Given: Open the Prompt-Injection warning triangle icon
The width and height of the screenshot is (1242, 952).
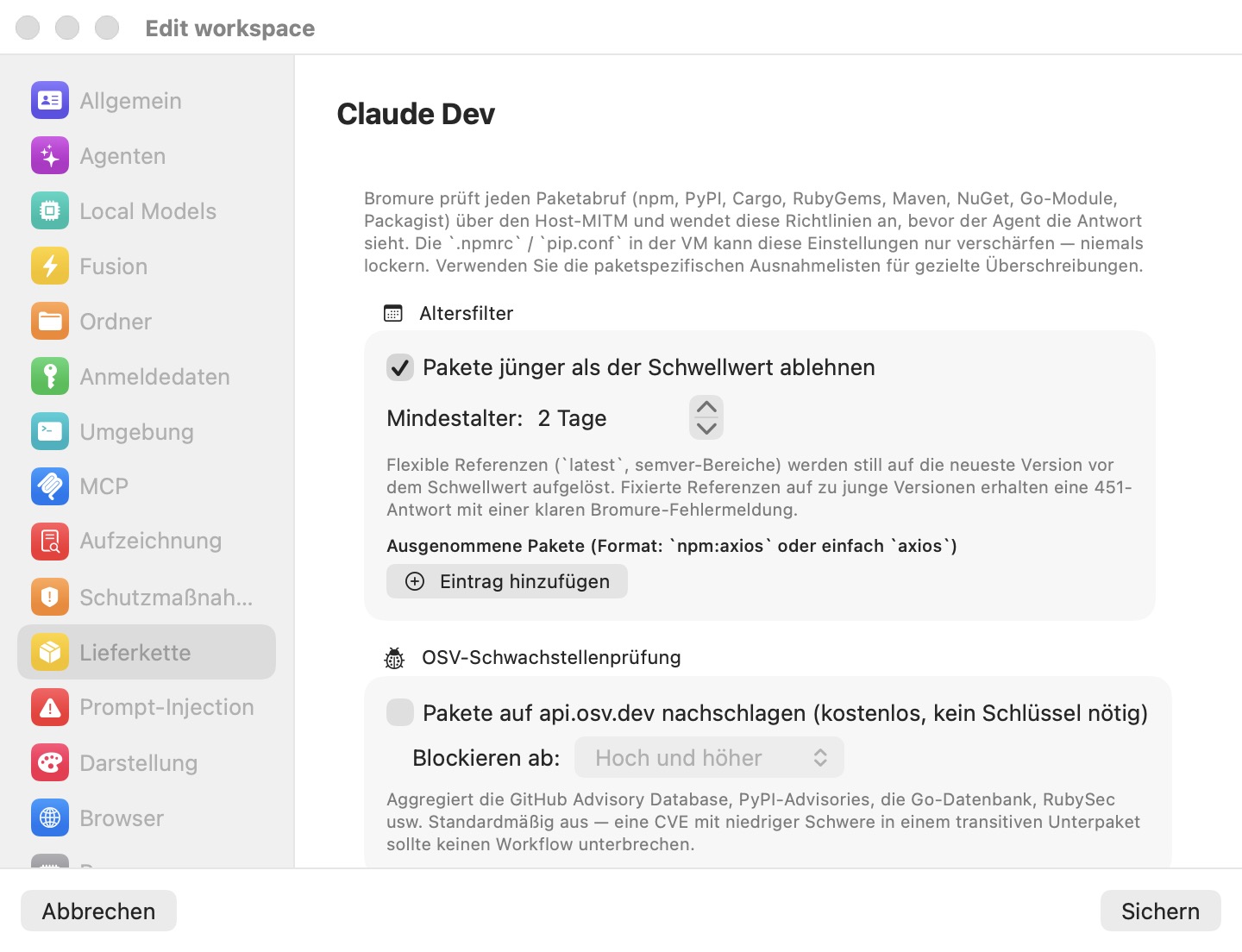Looking at the screenshot, I should (50, 707).
